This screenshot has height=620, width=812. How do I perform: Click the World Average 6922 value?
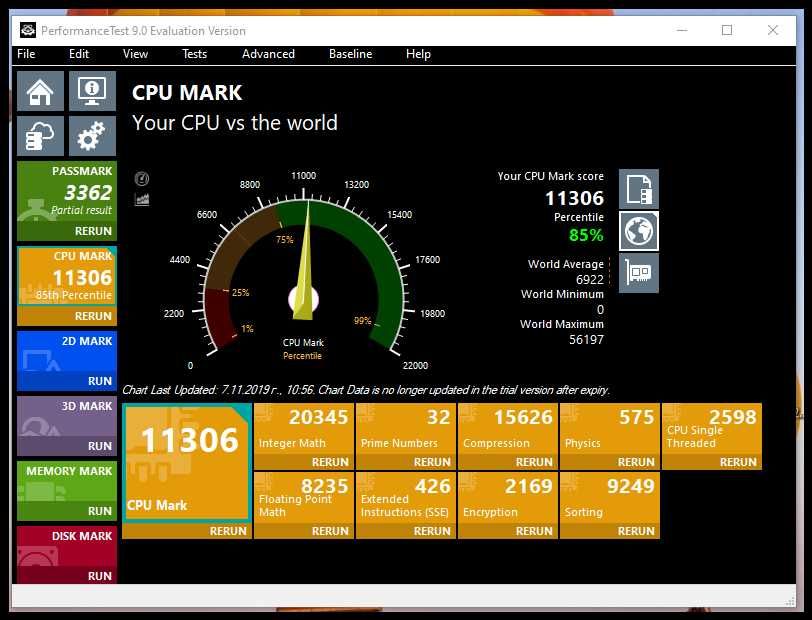pyautogui.click(x=590, y=280)
